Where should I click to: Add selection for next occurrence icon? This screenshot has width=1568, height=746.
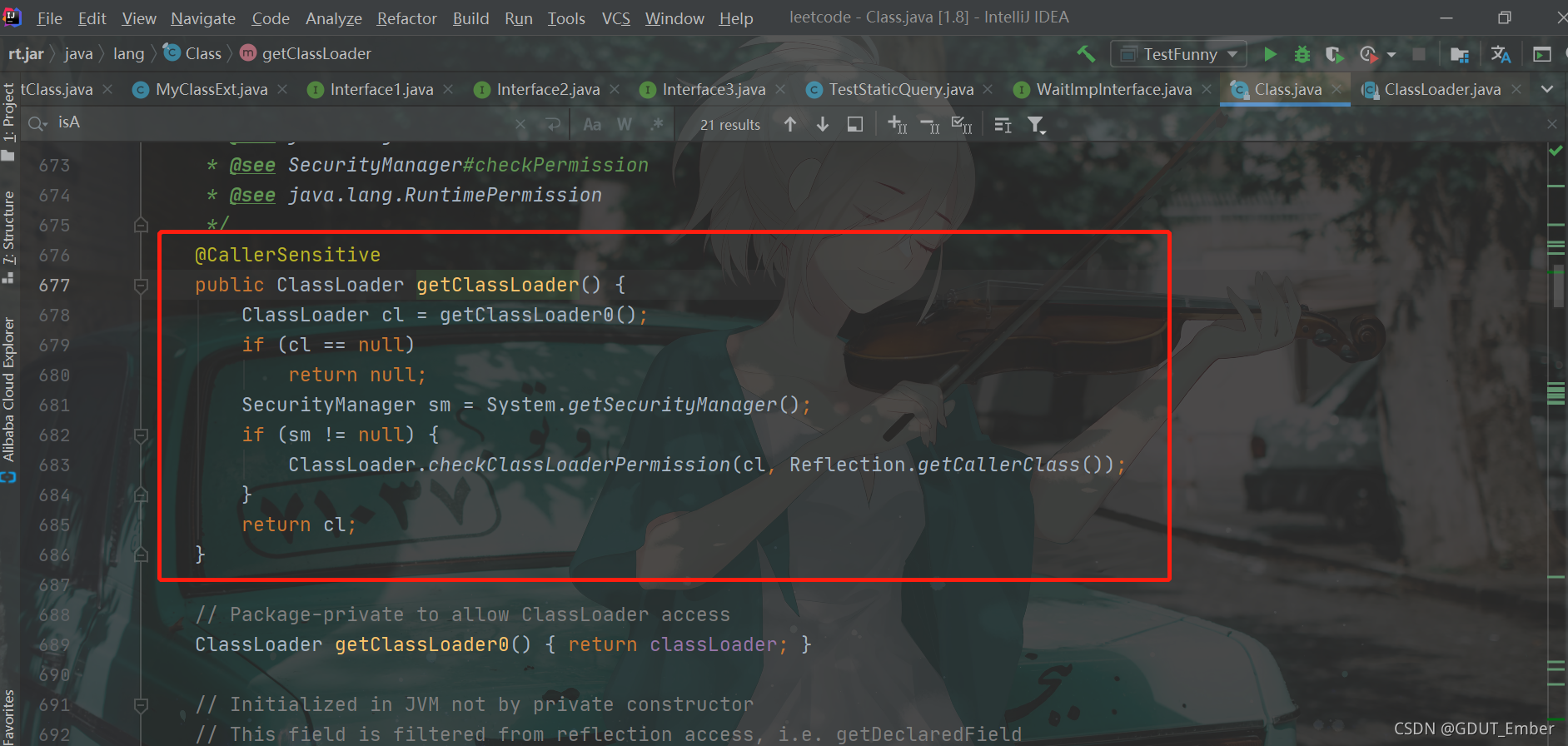tap(897, 124)
